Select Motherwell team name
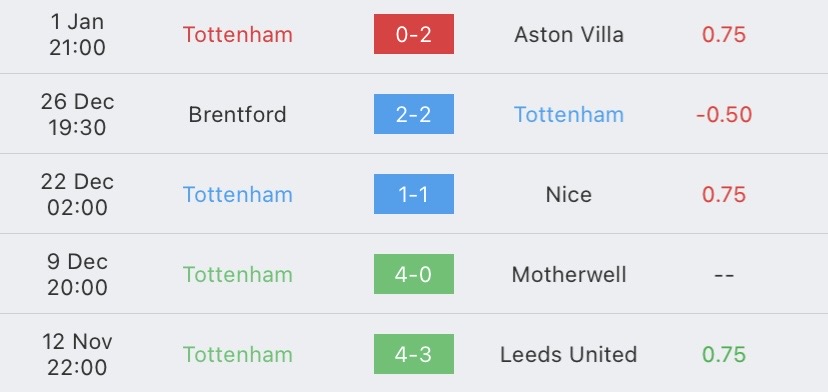This screenshot has width=828, height=392. coord(569,275)
